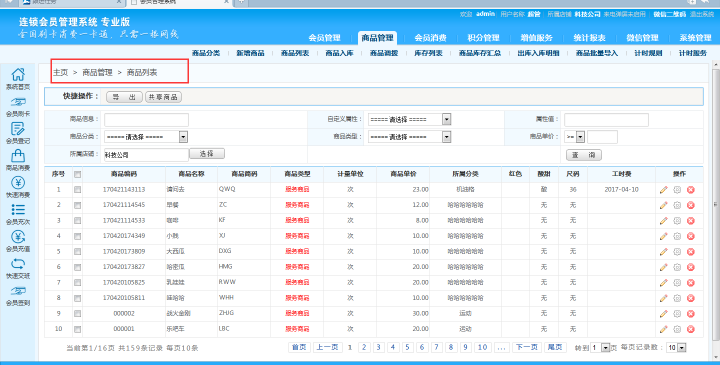
Task: Check the box for row 170421114533
Action: 78,221
